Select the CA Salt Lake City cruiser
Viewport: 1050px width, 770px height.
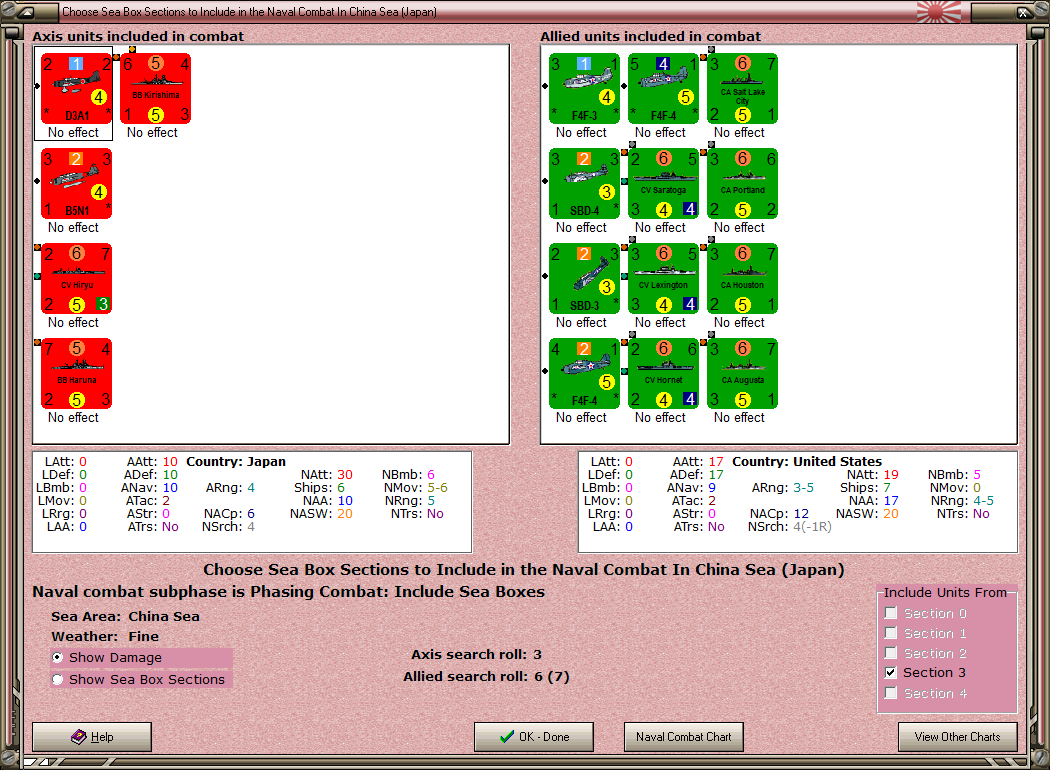[743, 89]
